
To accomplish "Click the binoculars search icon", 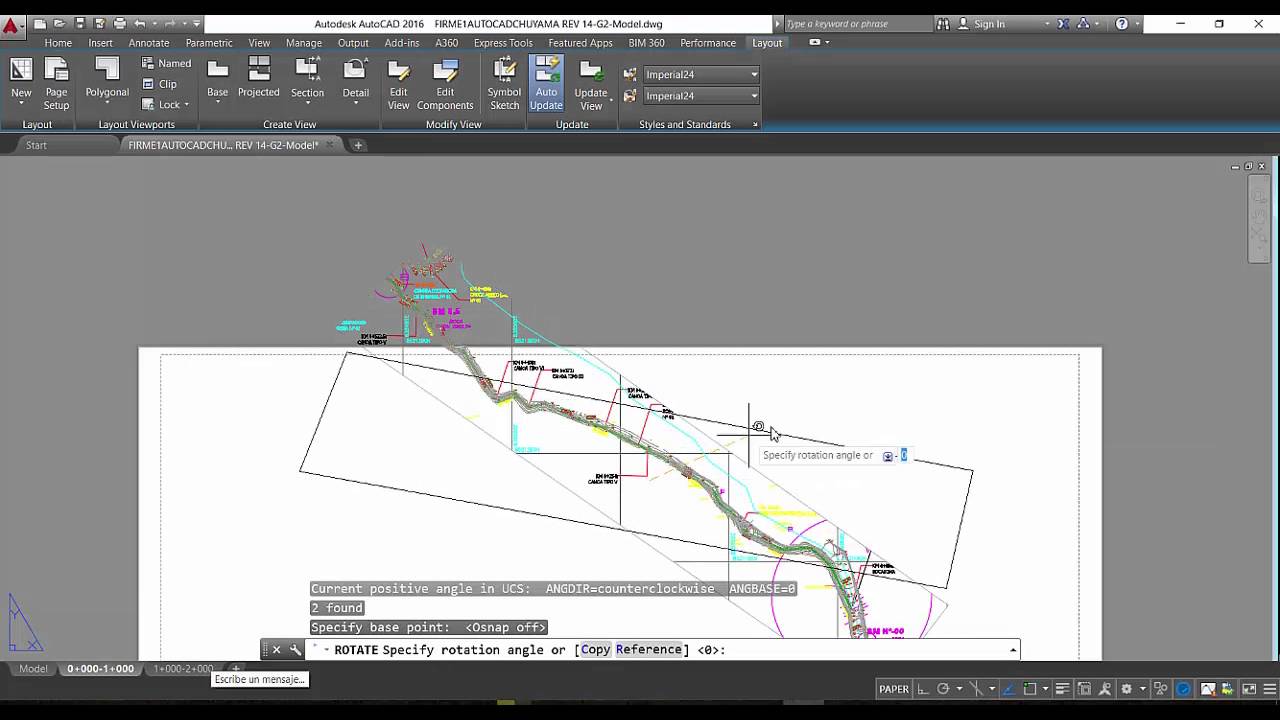I will pyautogui.click(x=944, y=23).
